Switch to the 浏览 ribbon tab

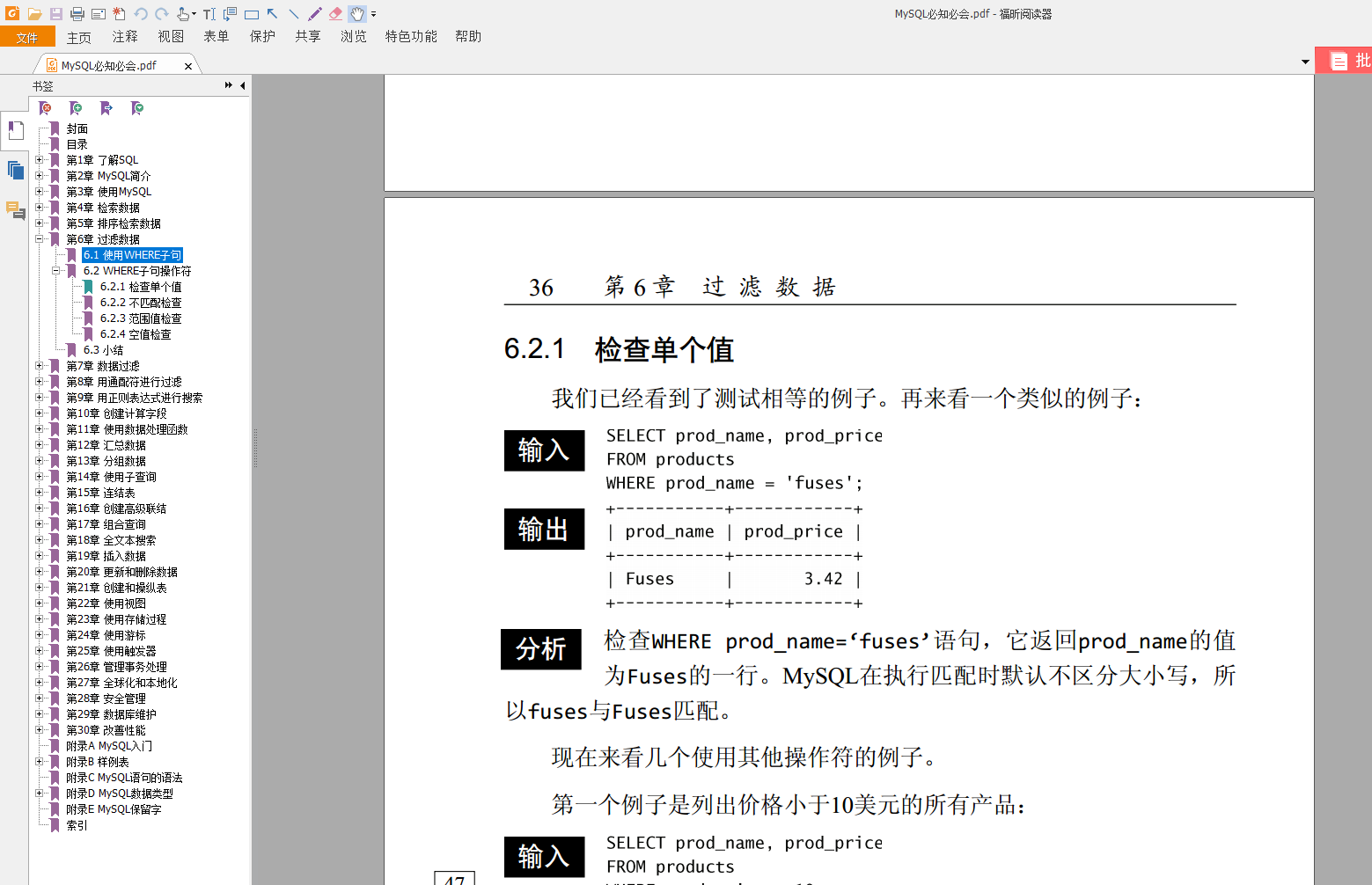click(x=354, y=37)
